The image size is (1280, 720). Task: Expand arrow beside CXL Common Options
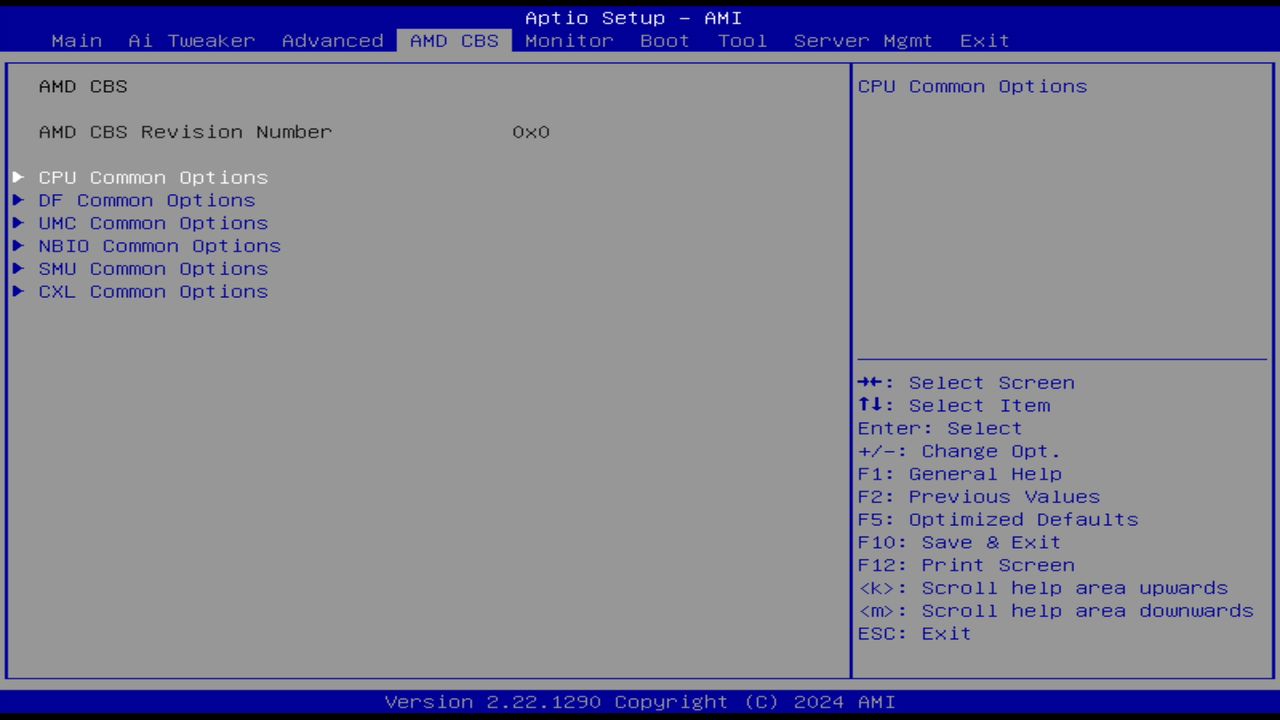pos(18,292)
